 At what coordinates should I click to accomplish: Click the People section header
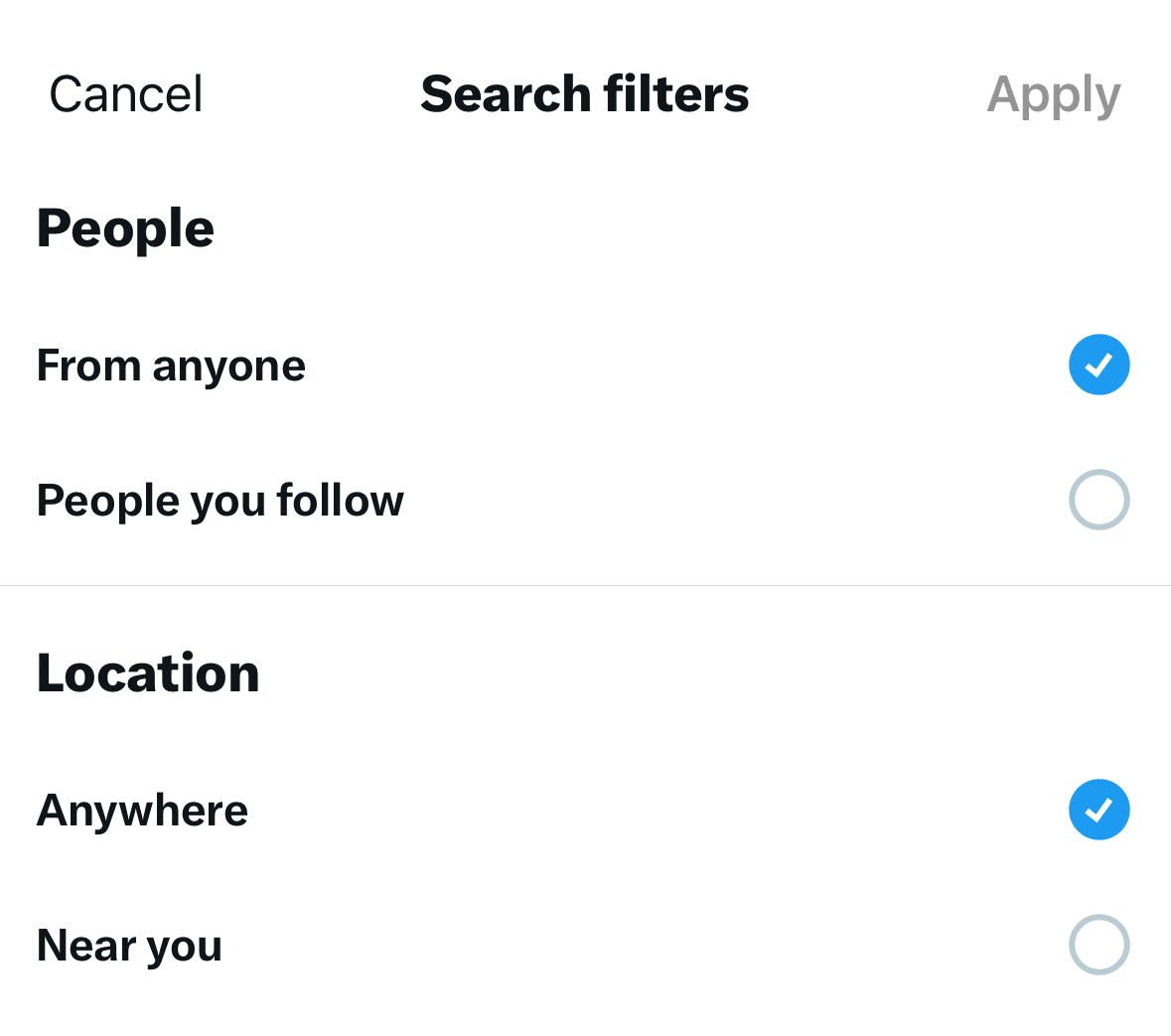point(125,226)
